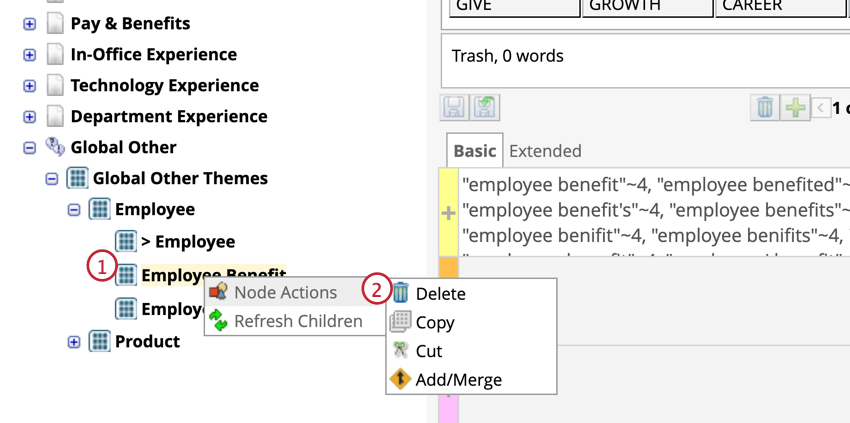Click the save (floppy disk) icon
The image size is (850, 423).
(x=454, y=107)
